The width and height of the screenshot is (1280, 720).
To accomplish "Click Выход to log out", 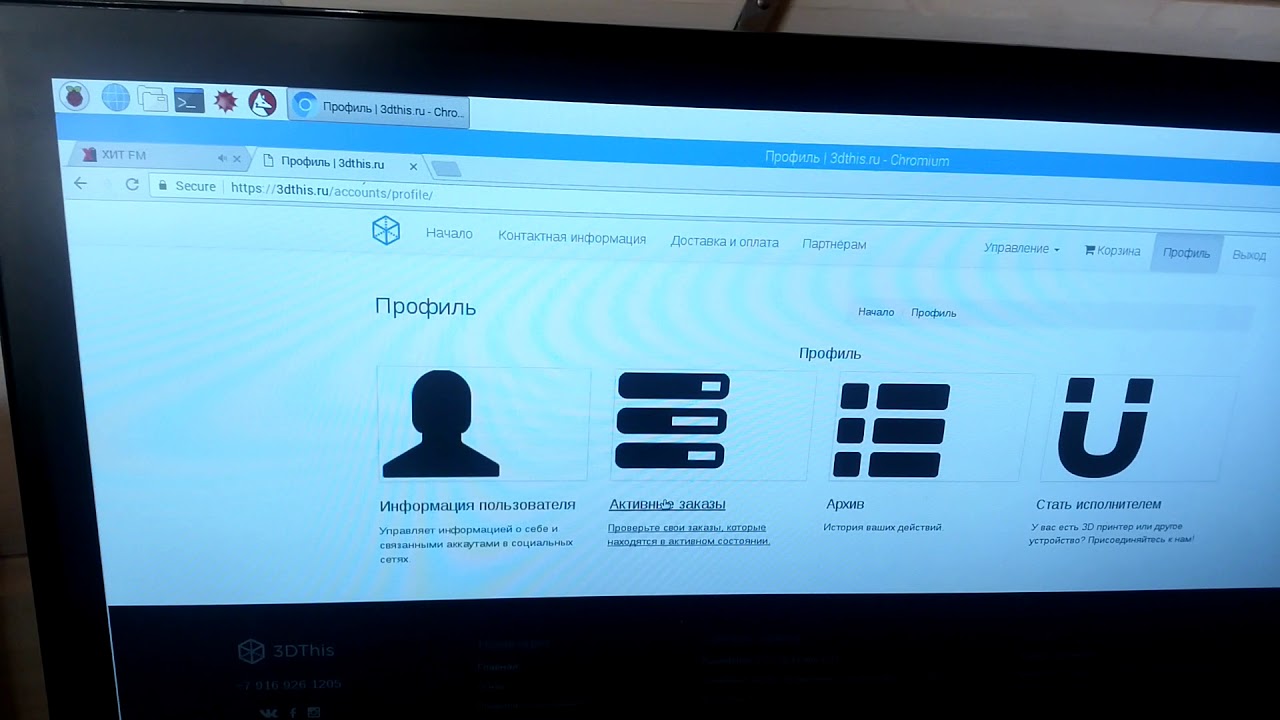I will [1249, 255].
